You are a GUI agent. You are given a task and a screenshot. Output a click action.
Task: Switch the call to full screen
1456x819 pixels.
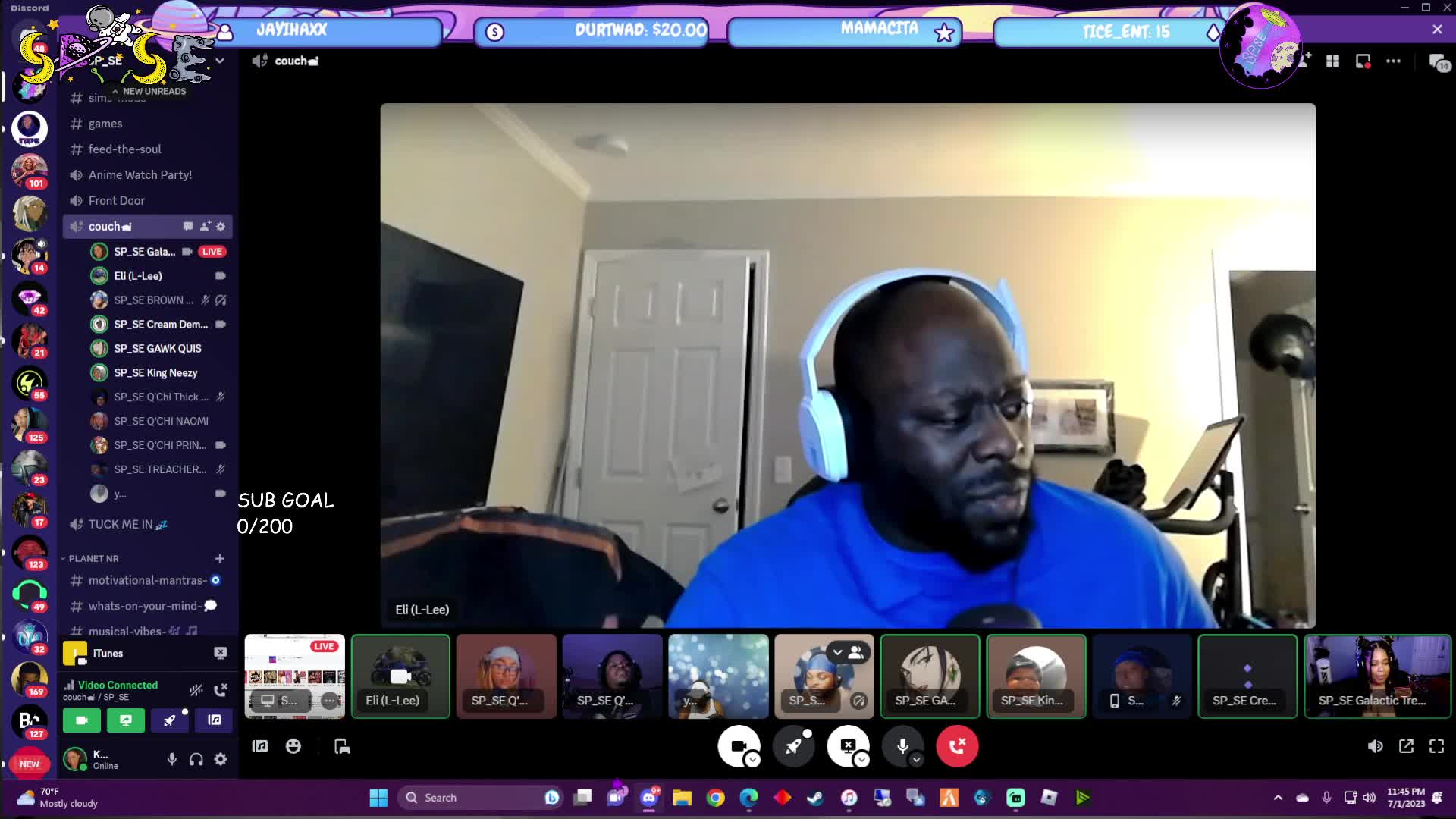(x=1436, y=746)
